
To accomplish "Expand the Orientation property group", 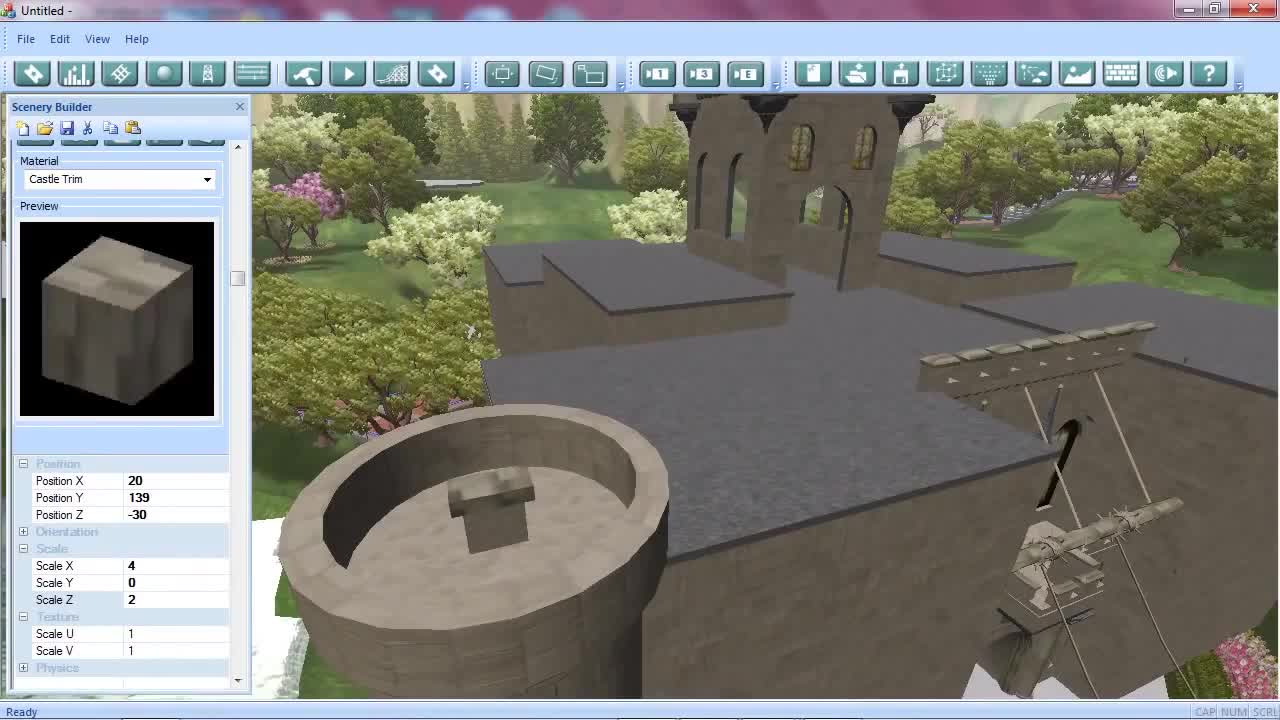I will 23,532.
